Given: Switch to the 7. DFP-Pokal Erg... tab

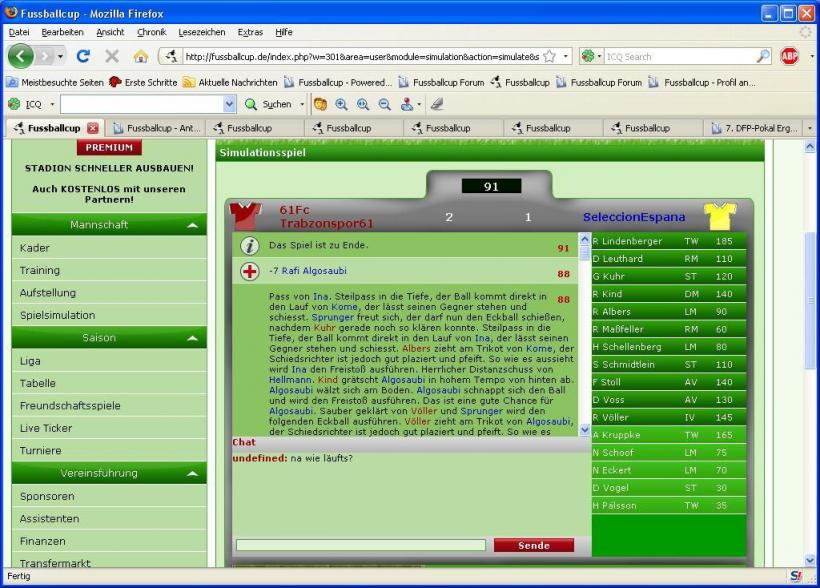Looking at the screenshot, I should [755, 128].
